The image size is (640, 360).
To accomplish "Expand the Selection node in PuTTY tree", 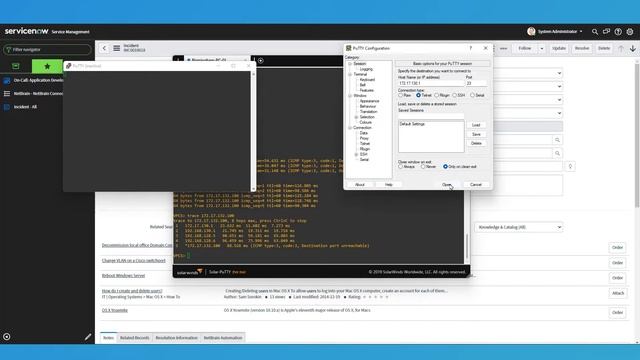I will (356, 117).
